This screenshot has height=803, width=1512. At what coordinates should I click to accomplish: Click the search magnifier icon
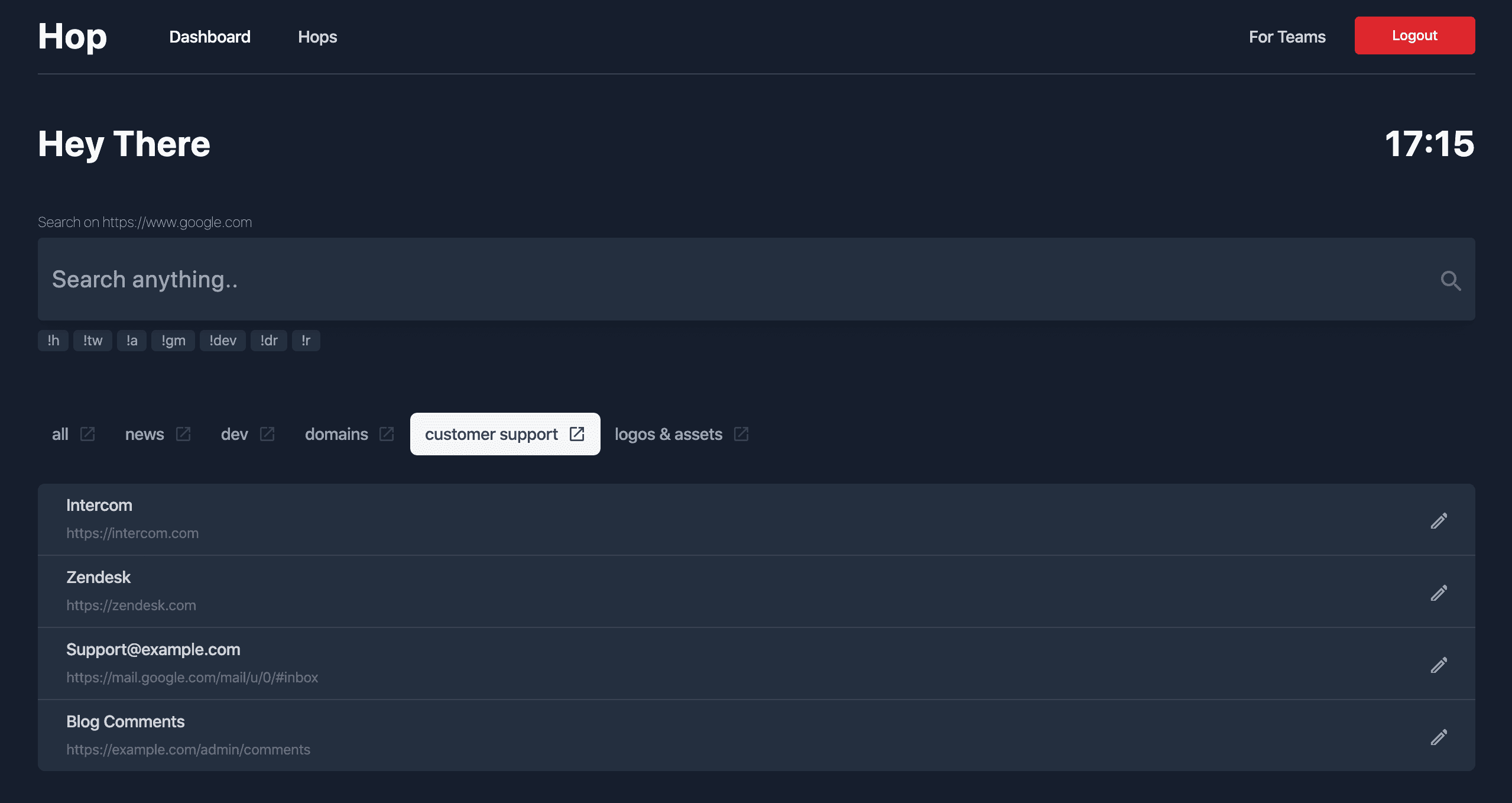point(1451,280)
